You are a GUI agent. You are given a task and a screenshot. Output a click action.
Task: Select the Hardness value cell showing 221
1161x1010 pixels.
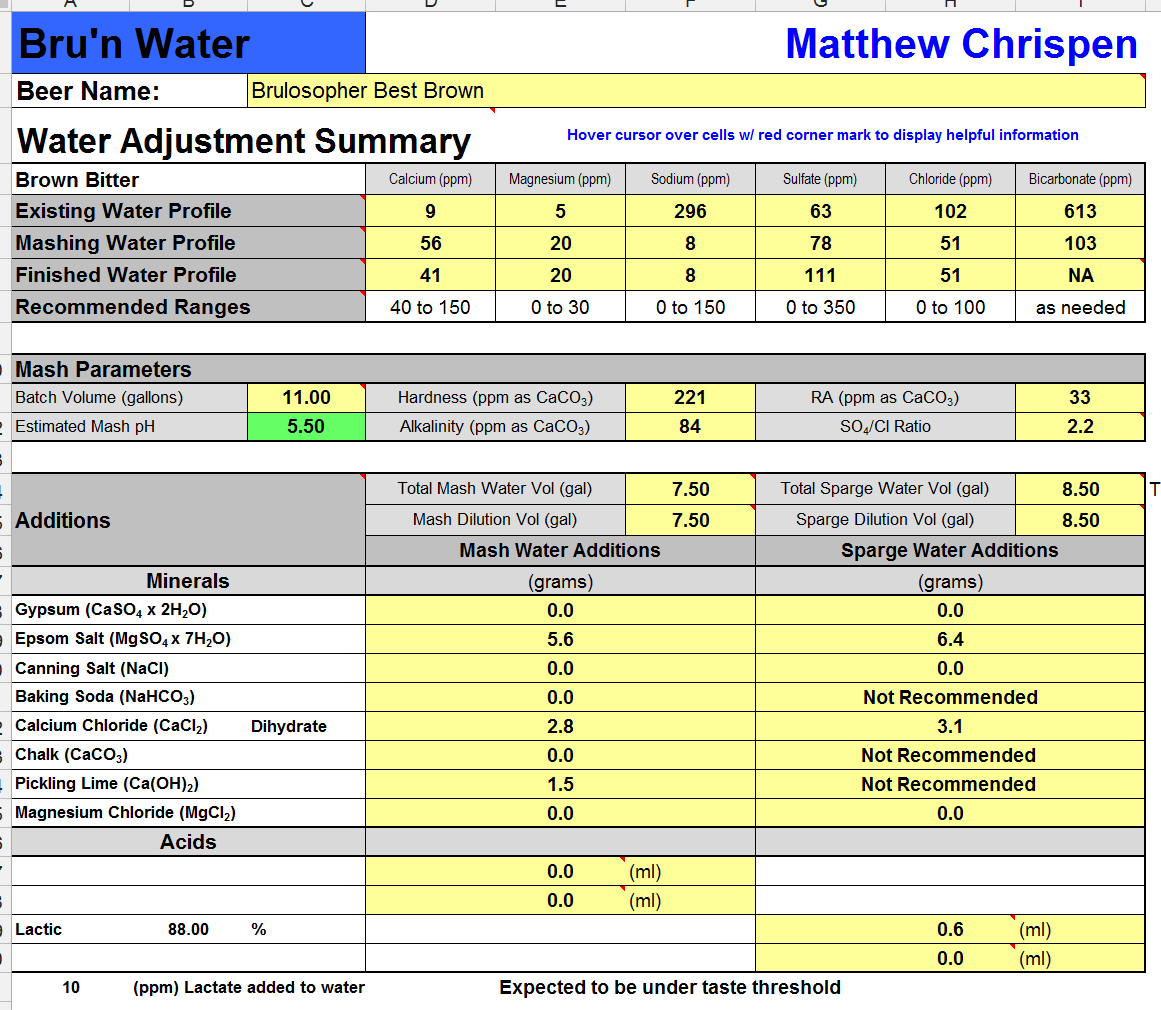[x=690, y=397]
